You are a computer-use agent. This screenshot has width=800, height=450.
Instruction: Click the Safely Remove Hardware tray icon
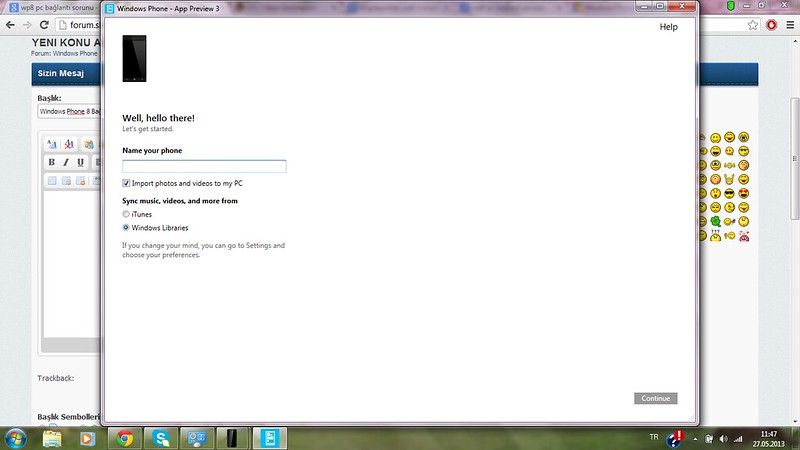[x=709, y=439]
